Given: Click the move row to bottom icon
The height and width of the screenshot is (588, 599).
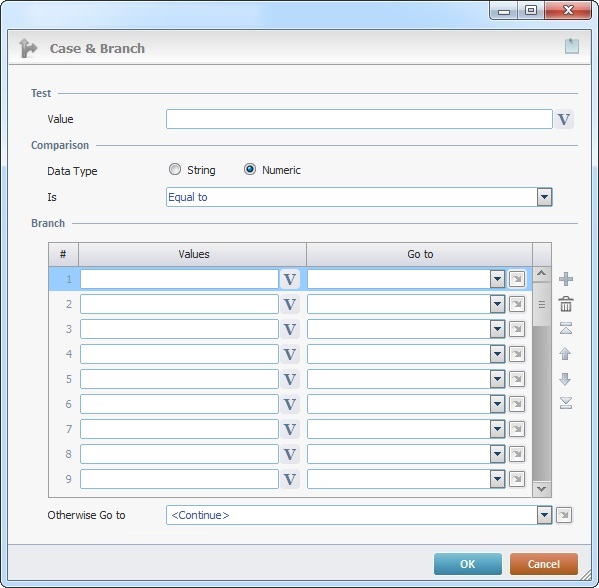Looking at the screenshot, I should (x=566, y=403).
